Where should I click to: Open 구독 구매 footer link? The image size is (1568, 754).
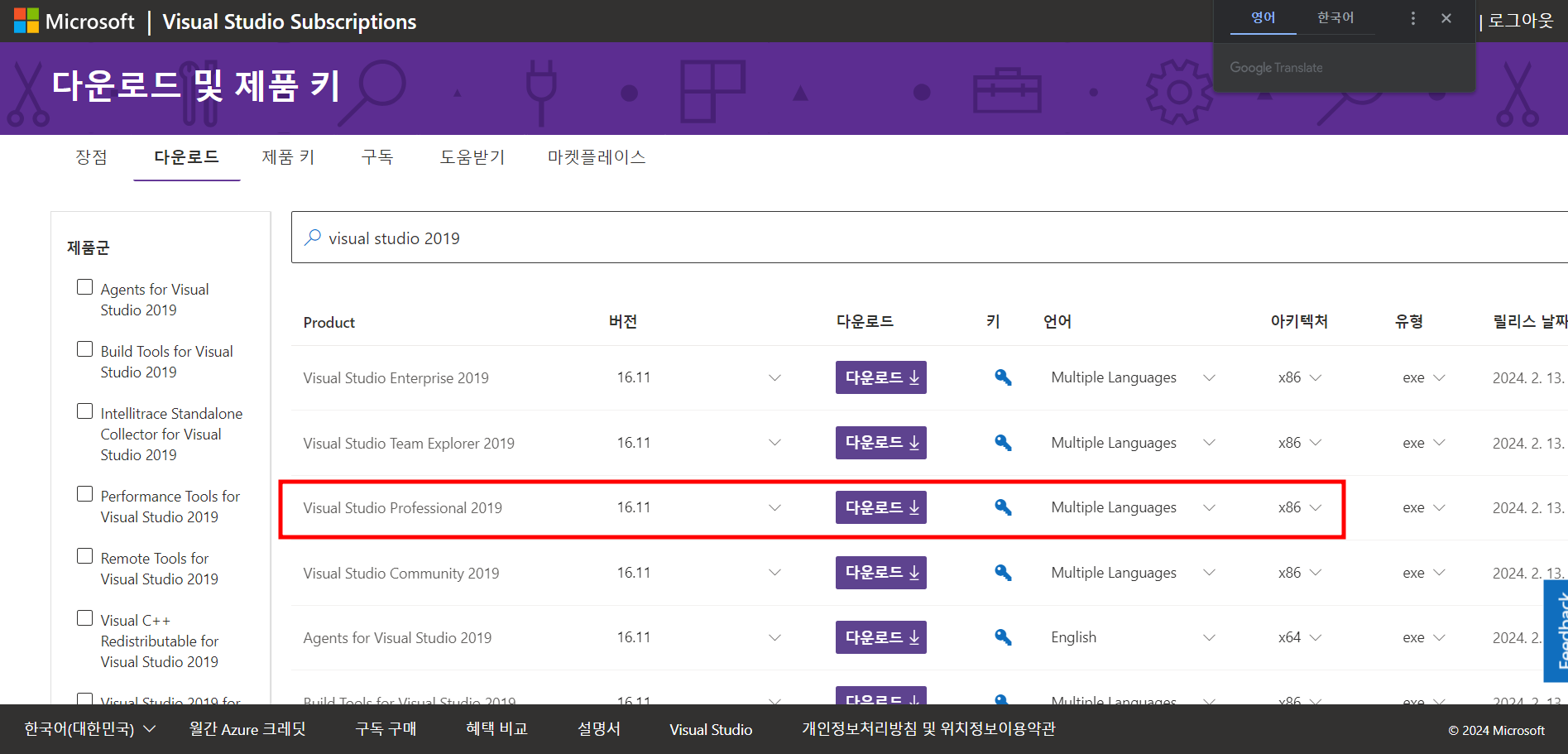(386, 729)
